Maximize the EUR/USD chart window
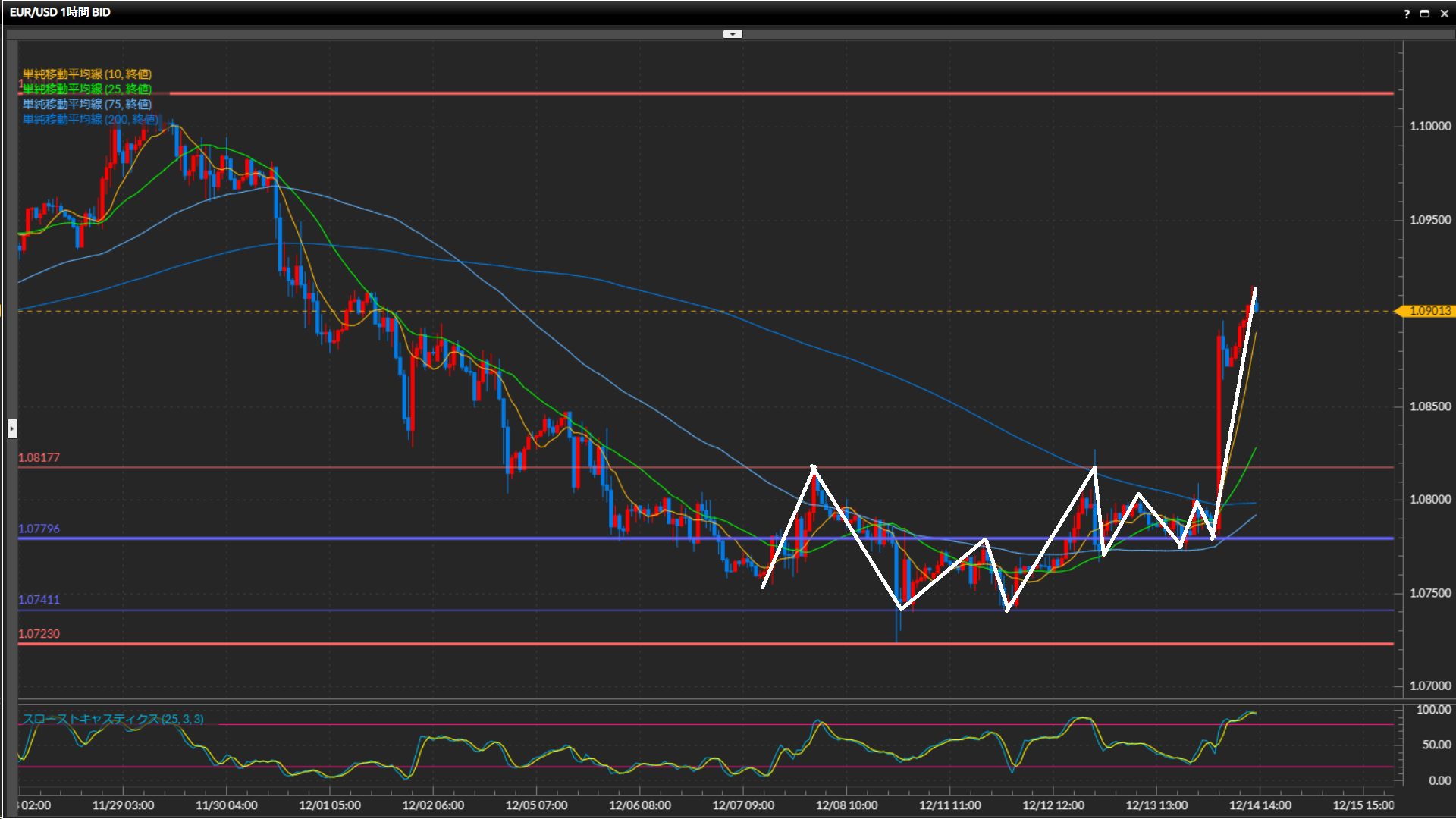 point(1425,14)
